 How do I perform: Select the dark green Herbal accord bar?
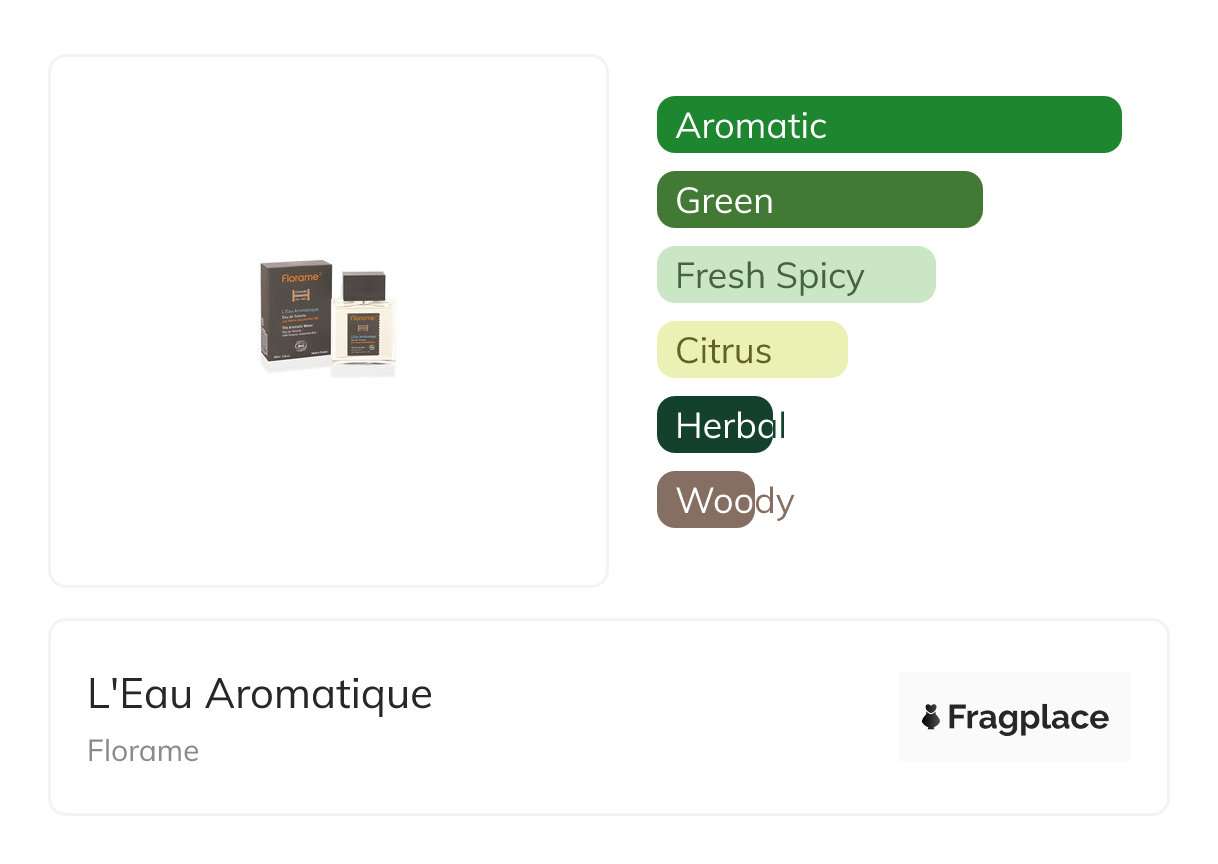(715, 425)
